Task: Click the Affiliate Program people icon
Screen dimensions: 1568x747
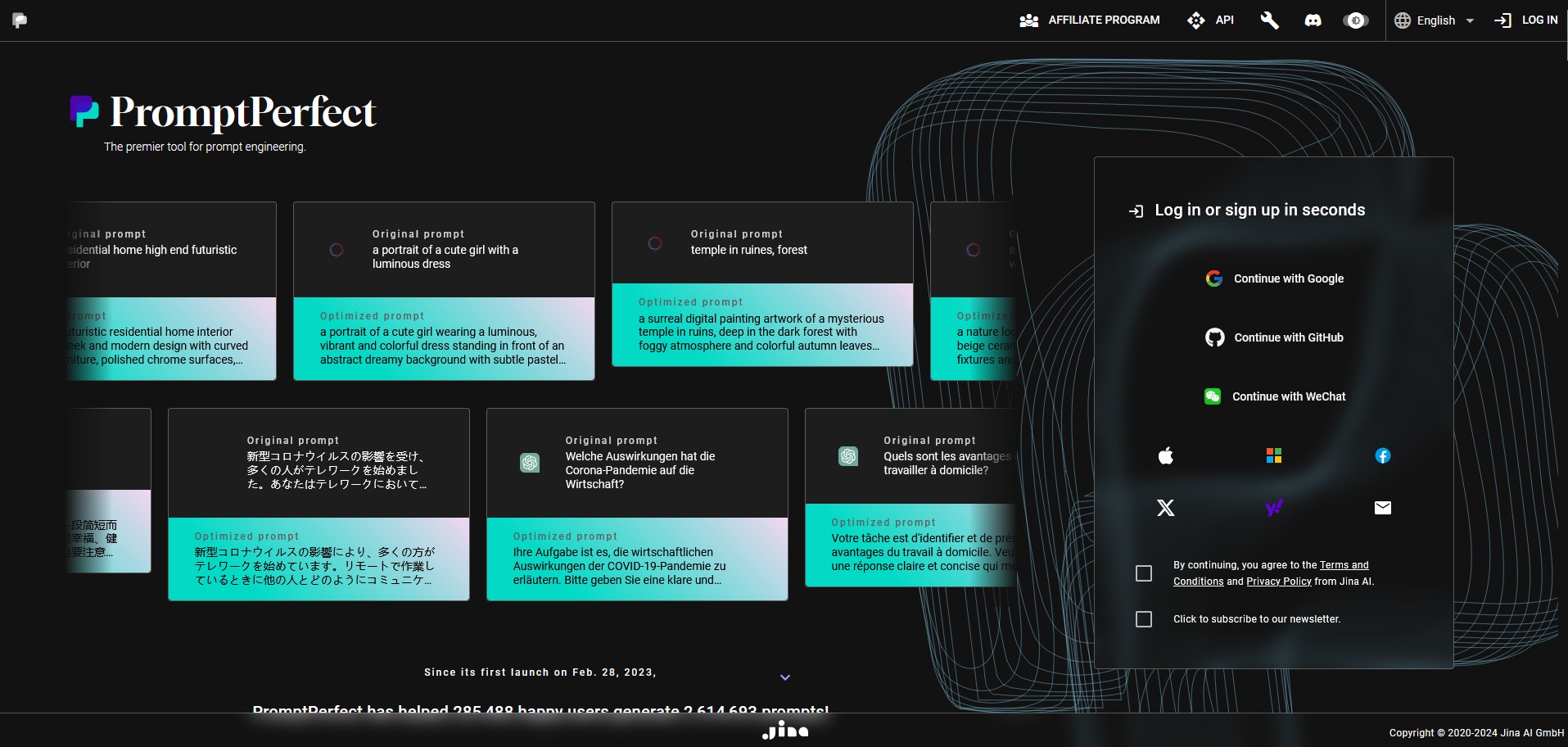Action: (1029, 20)
